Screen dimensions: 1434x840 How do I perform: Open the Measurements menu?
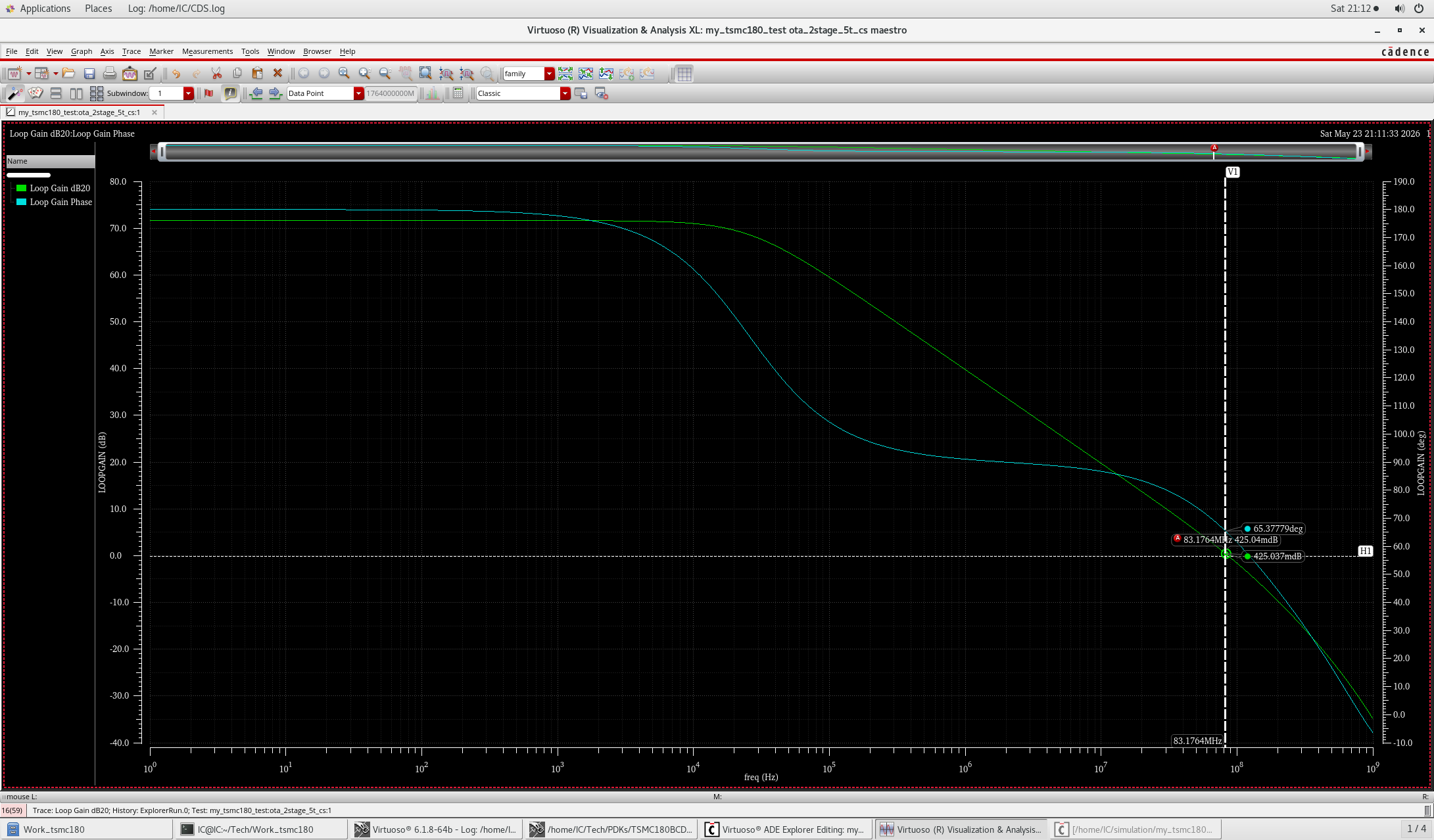207,51
